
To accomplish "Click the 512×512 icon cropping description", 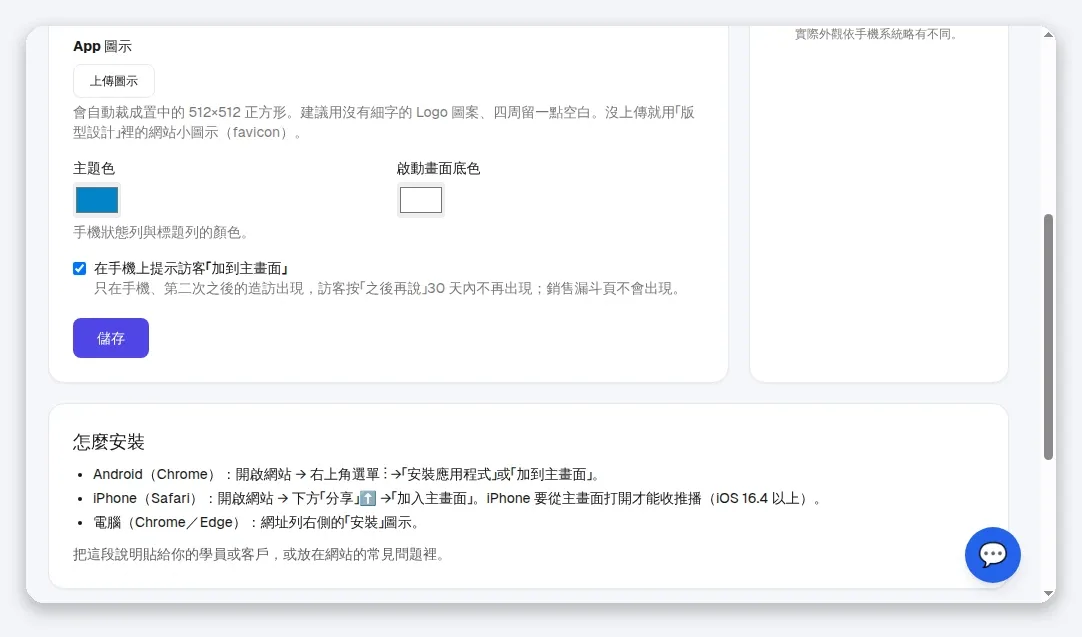I will (384, 122).
